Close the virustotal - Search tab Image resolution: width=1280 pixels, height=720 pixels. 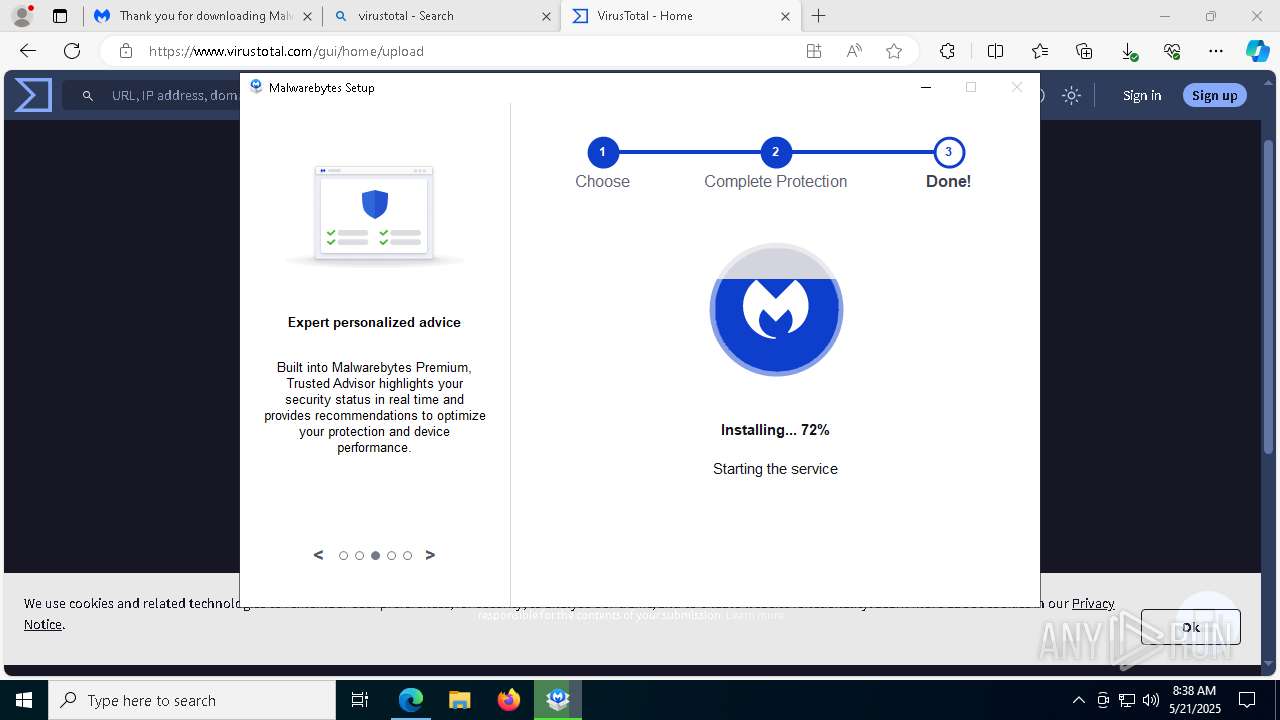coord(547,16)
